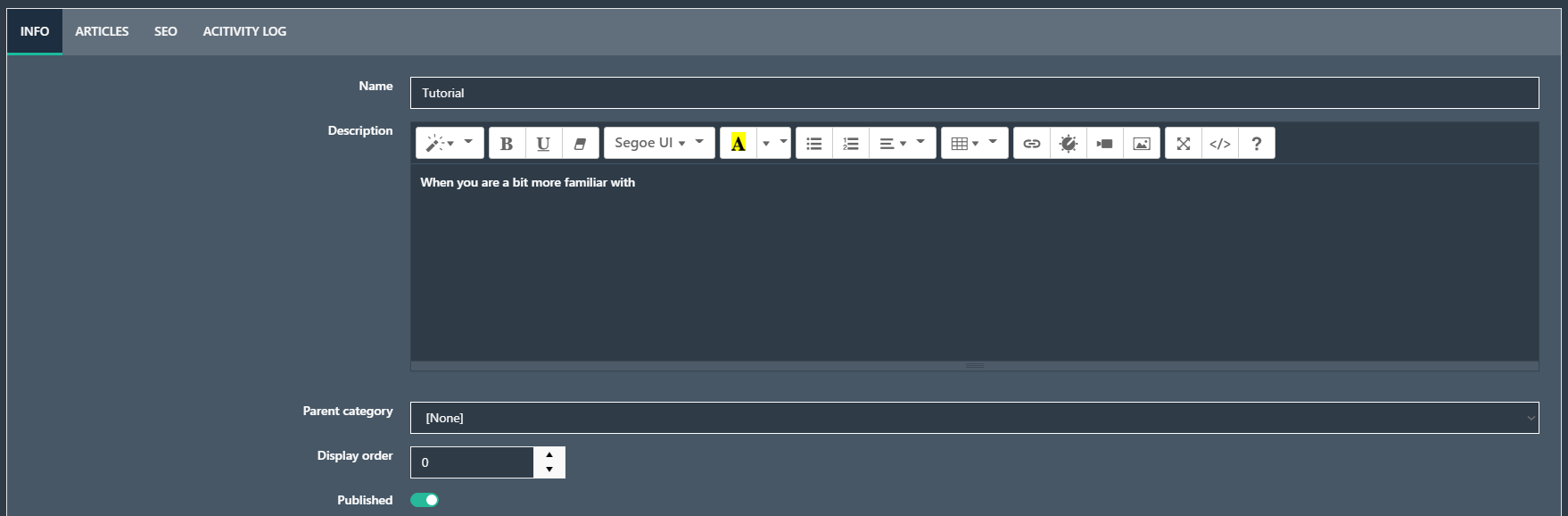Insert an ordered numbered list

pyautogui.click(x=850, y=143)
